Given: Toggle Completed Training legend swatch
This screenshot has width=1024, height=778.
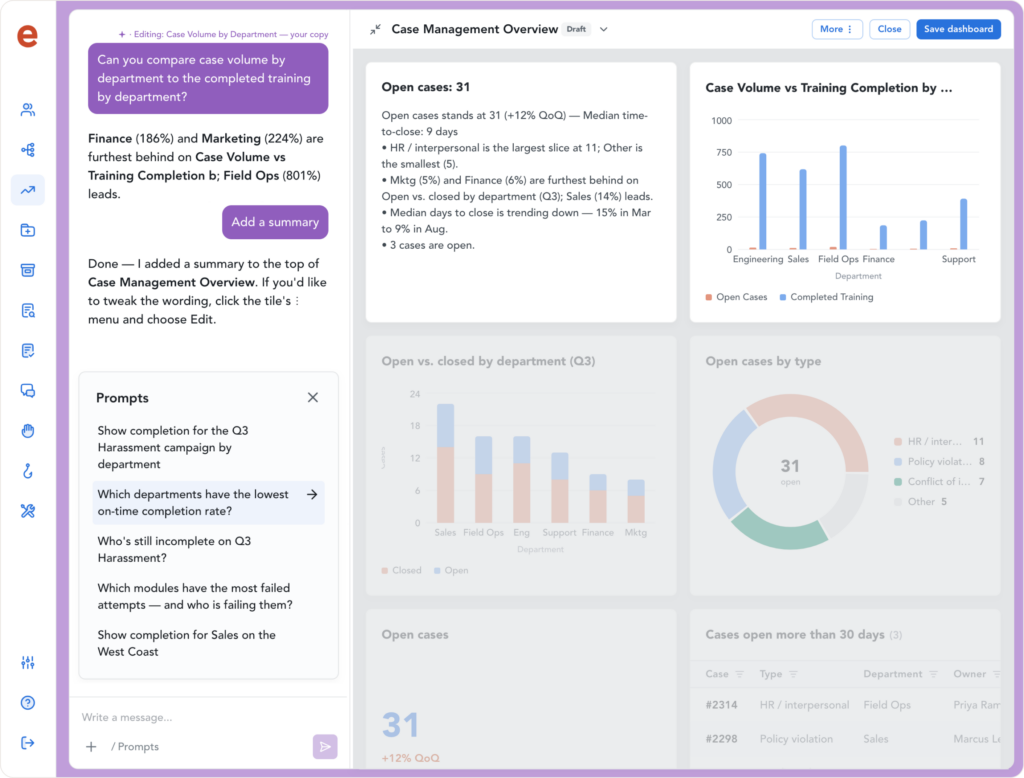Looking at the screenshot, I should click(782, 297).
